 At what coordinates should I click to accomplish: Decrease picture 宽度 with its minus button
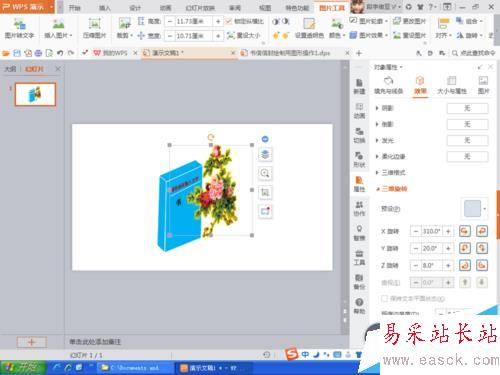click(170, 35)
